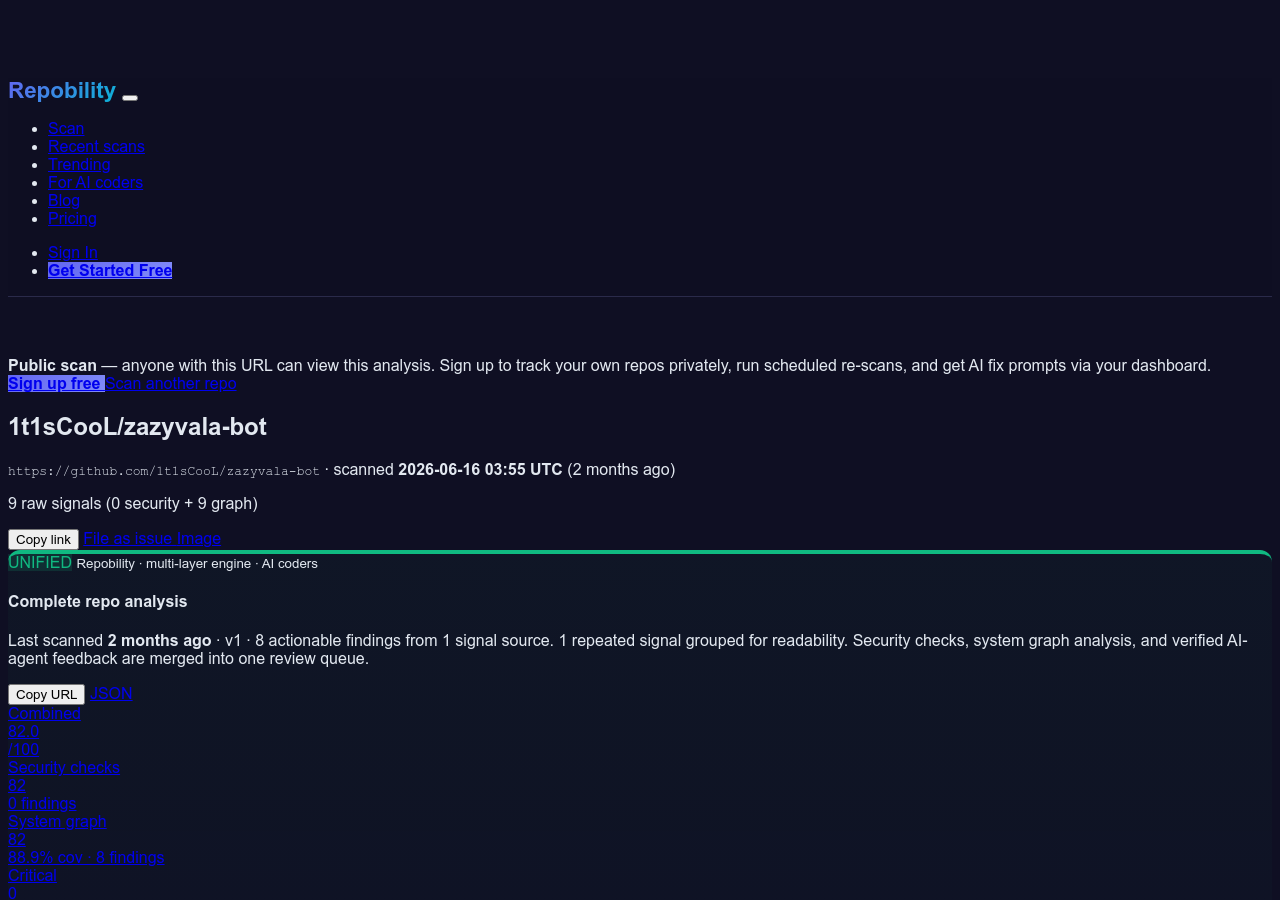This screenshot has width=1280, height=900.
Task: Click the Copy URL button
Action: click(46, 694)
